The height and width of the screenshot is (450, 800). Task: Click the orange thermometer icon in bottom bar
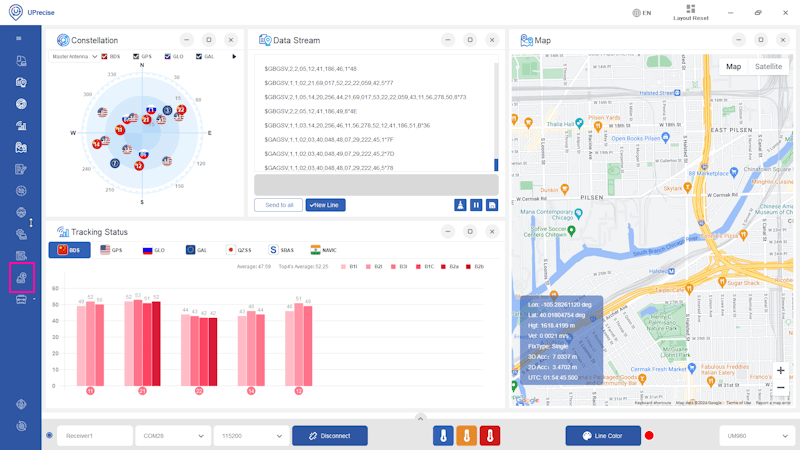tap(466, 436)
